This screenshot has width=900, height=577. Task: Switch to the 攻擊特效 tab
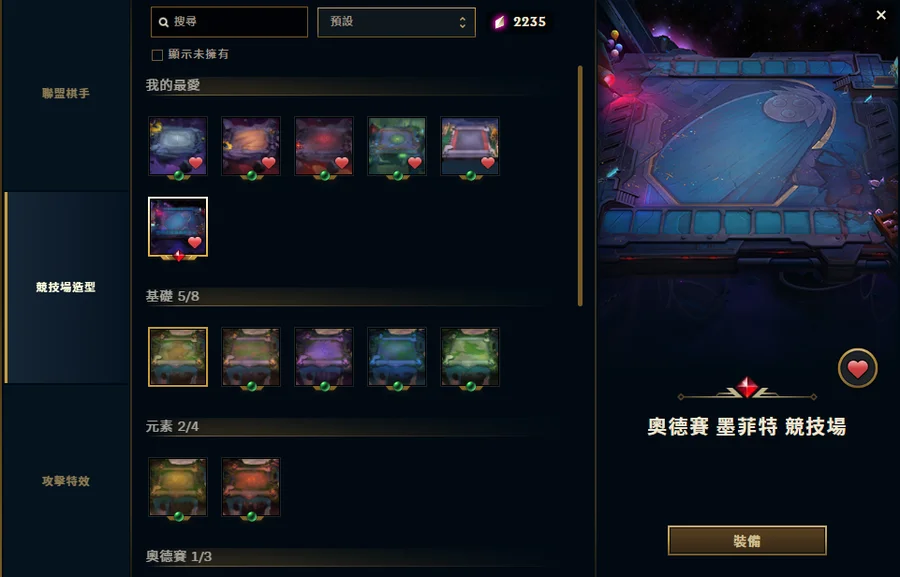click(x=66, y=481)
